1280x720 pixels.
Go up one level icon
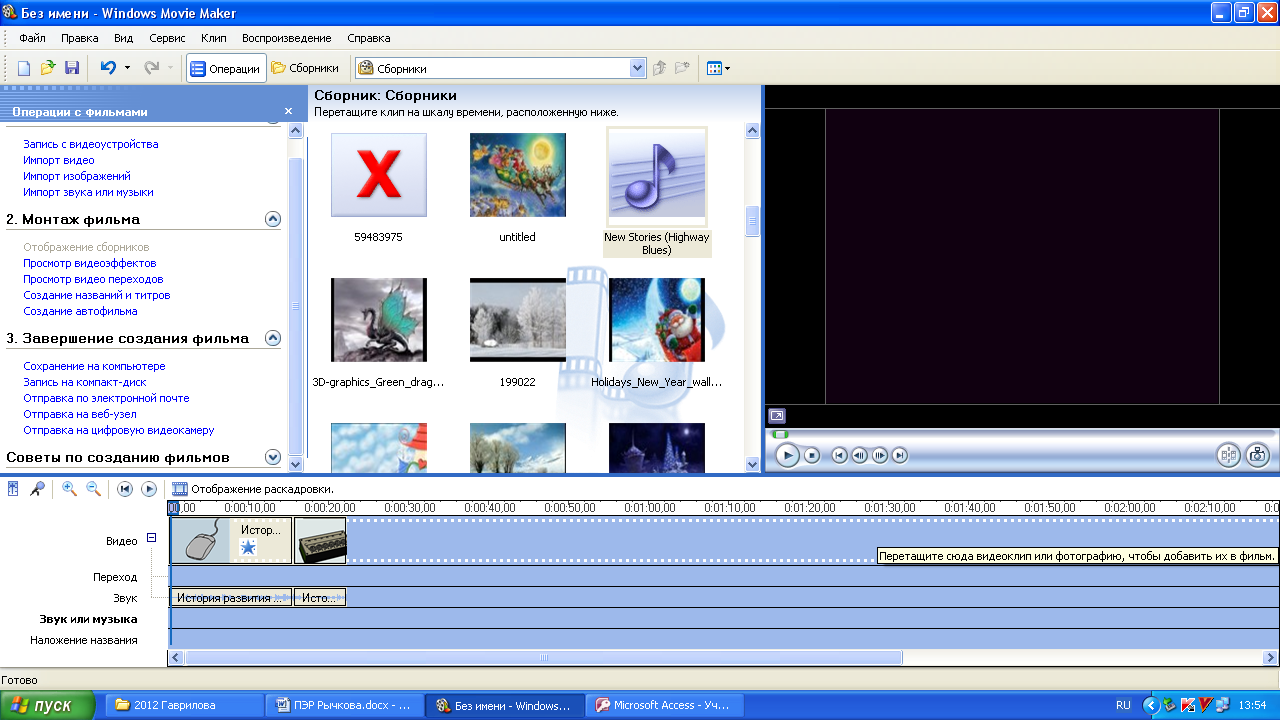point(659,68)
